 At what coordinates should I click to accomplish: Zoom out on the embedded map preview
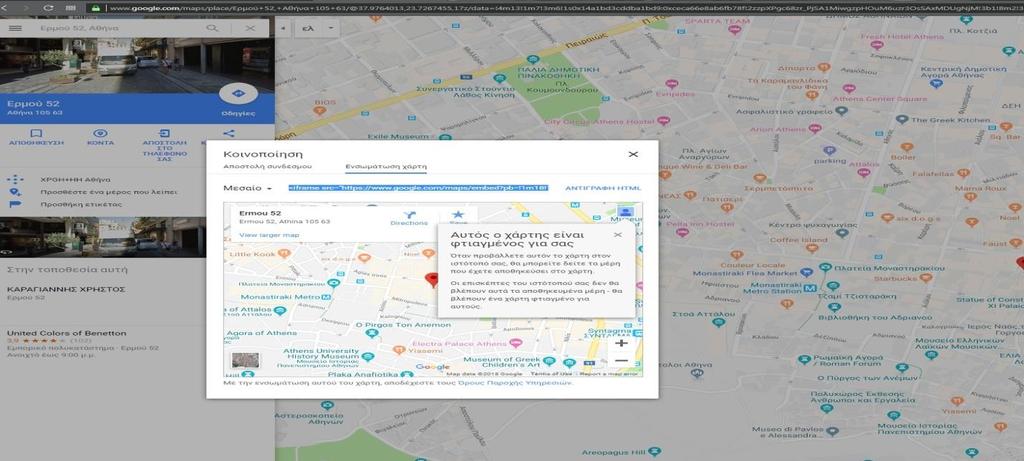pos(621,361)
